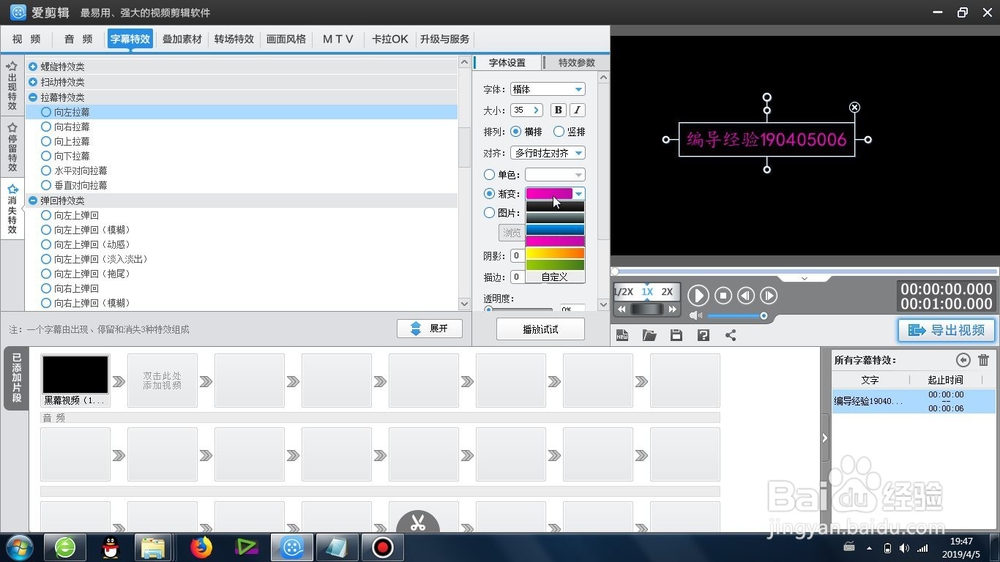Click the stop playback button
Image resolution: width=1000 pixels, height=562 pixels.
tap(723, 295)
